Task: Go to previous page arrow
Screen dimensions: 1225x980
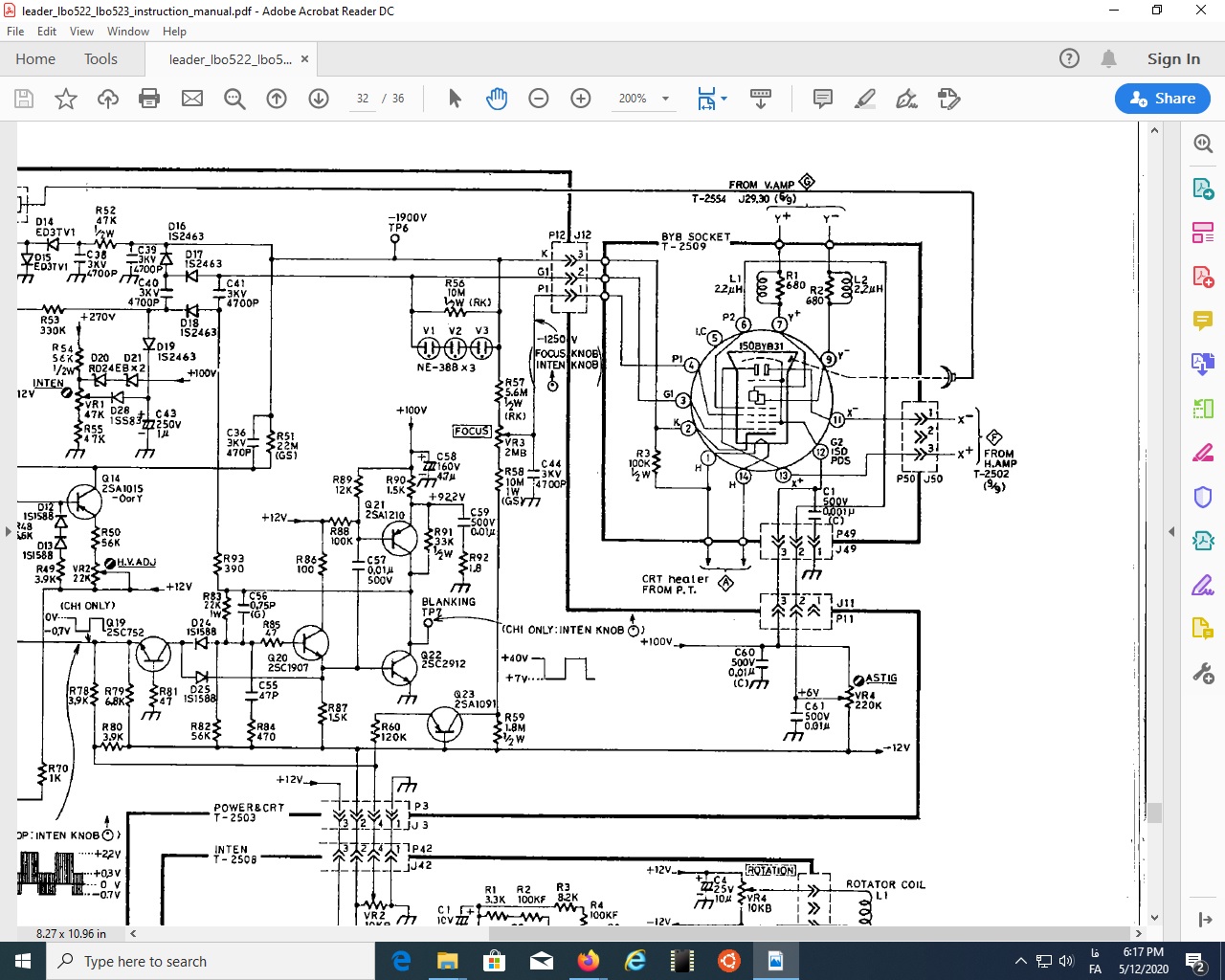Action: 277,99
